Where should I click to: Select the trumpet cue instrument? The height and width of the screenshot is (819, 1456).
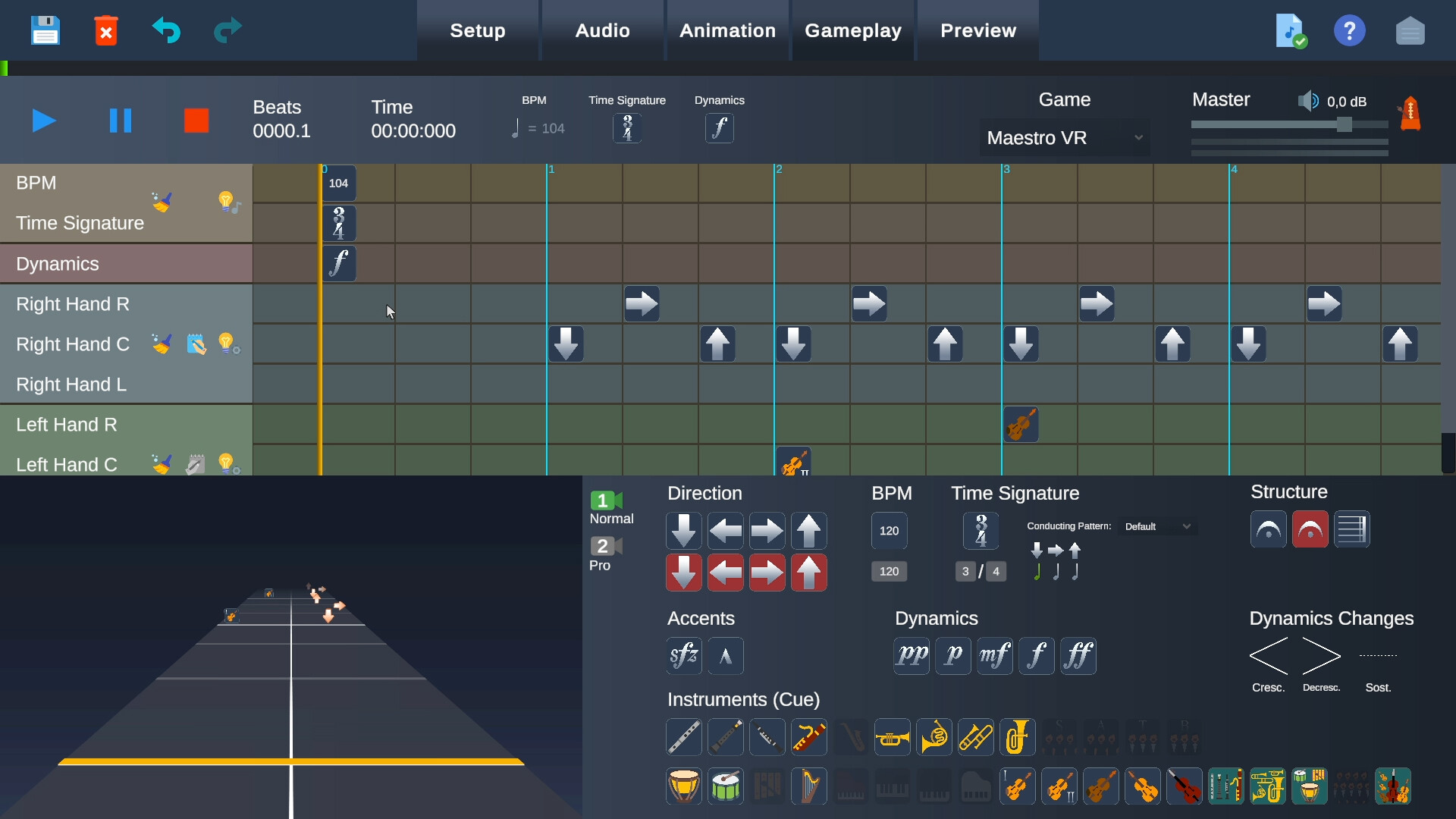pos(893,736)
